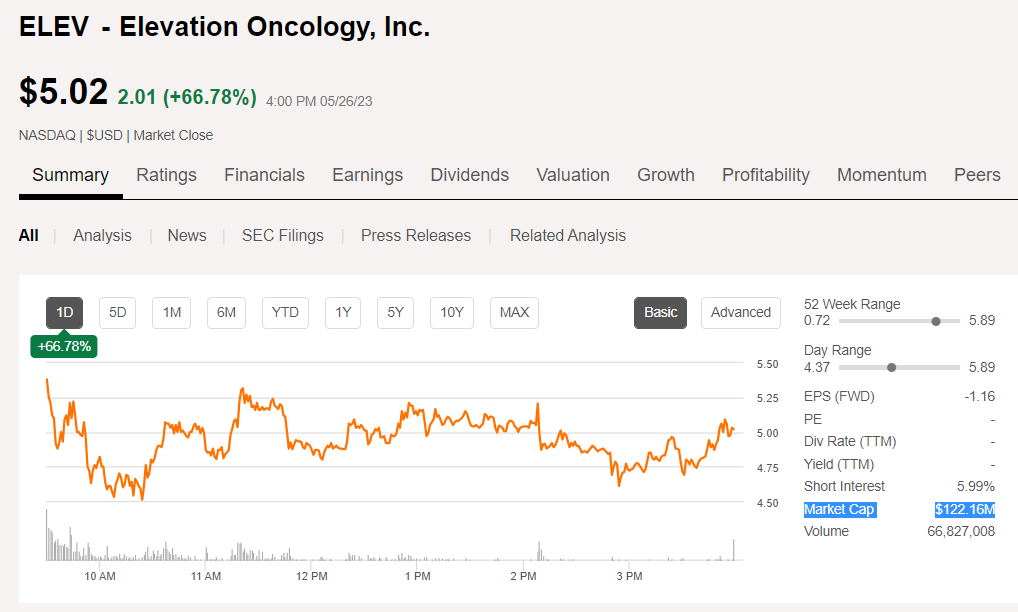Open Press Releases filter
1018x612 pixels.
416,236
